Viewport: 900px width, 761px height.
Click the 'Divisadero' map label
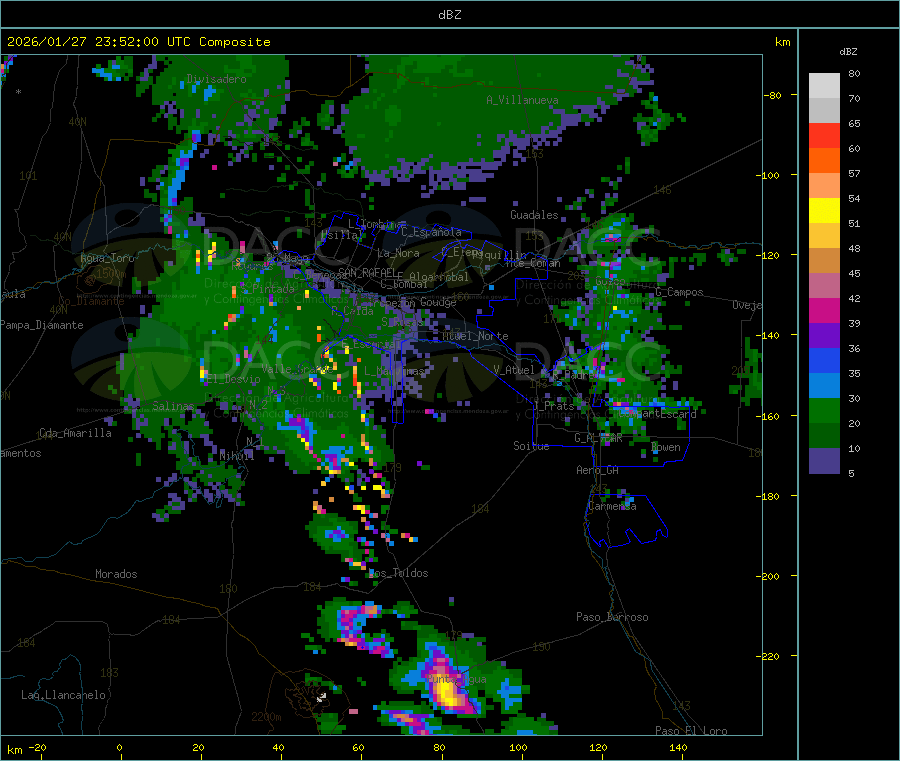(216, 79)
